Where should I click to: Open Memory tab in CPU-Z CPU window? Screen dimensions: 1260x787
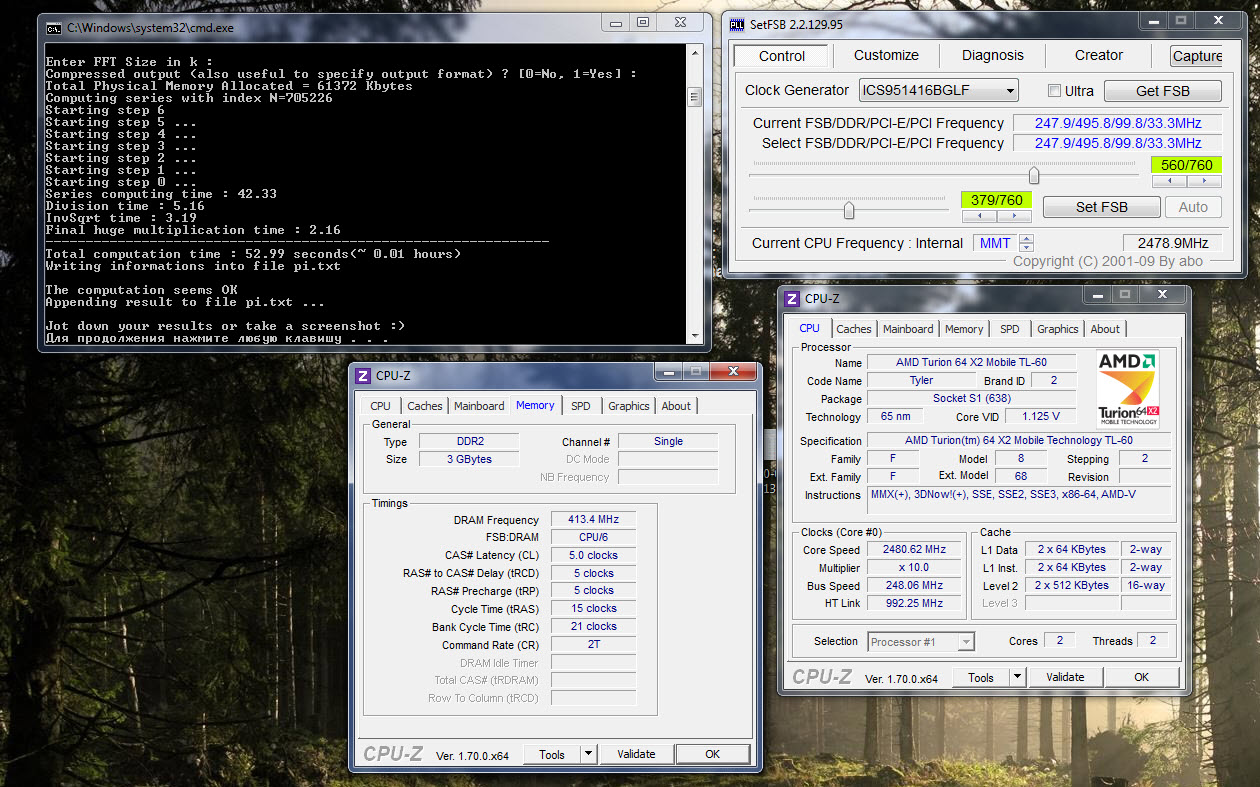pyautogui.click(x=964, y=329)
